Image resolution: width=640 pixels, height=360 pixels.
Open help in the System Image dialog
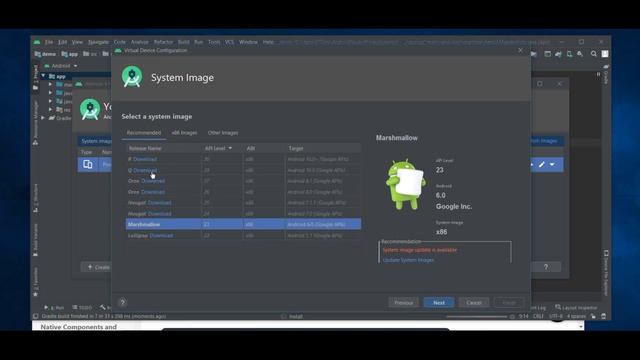click(122, 302)
